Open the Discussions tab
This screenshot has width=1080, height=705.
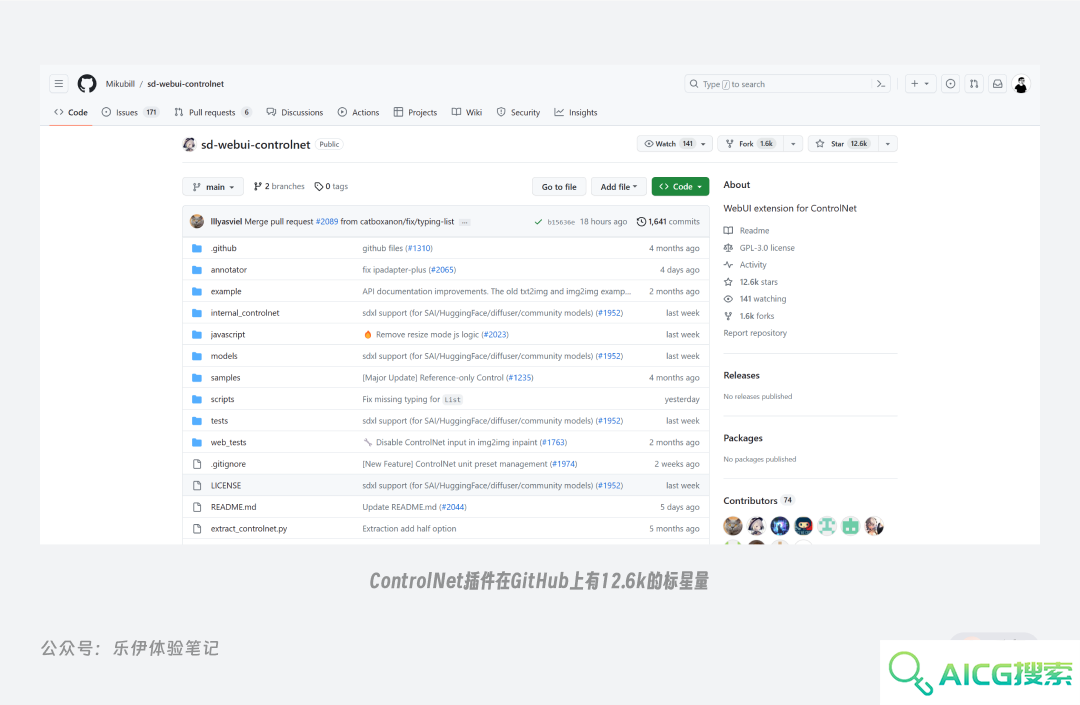tap(295, 112)
